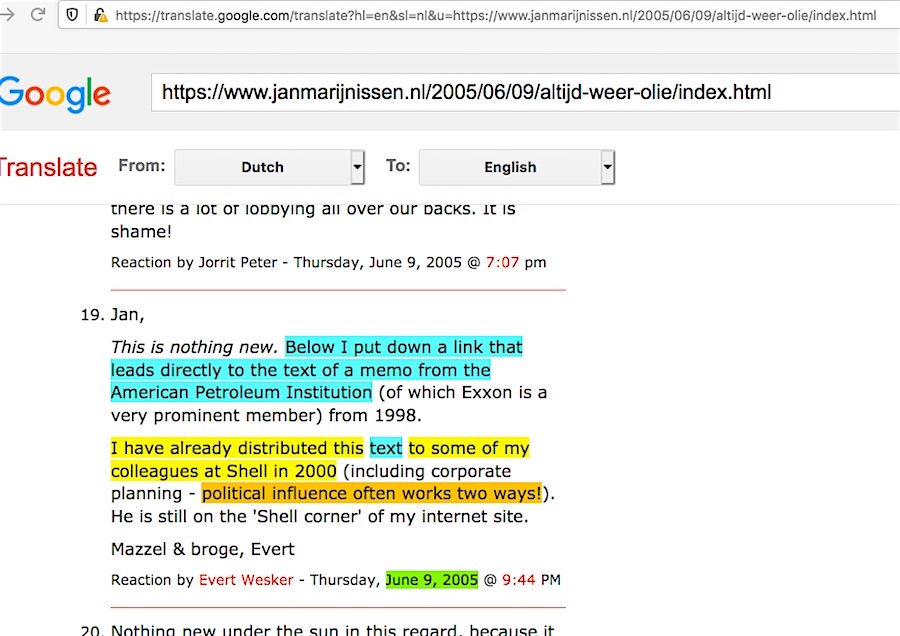900x636 pixels.
Task: Click the 7:07 timestamp link
Action: [503, 263]
